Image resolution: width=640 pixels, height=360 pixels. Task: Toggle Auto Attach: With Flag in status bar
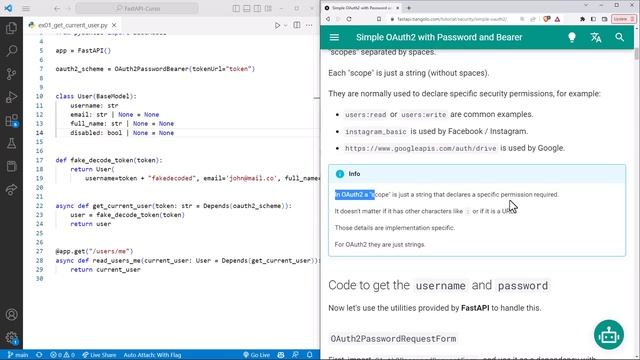tap(152, 355)
